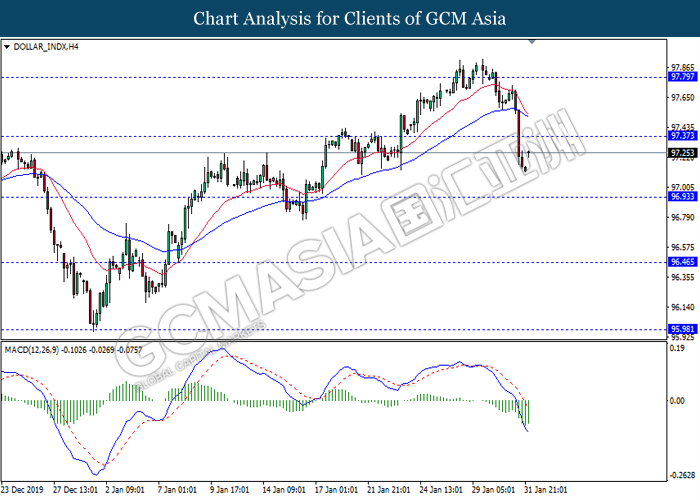This screenshot has height=500, width=700.
Task: Click the MACD 0.00 scale value
Action: (x=677, y=401)
